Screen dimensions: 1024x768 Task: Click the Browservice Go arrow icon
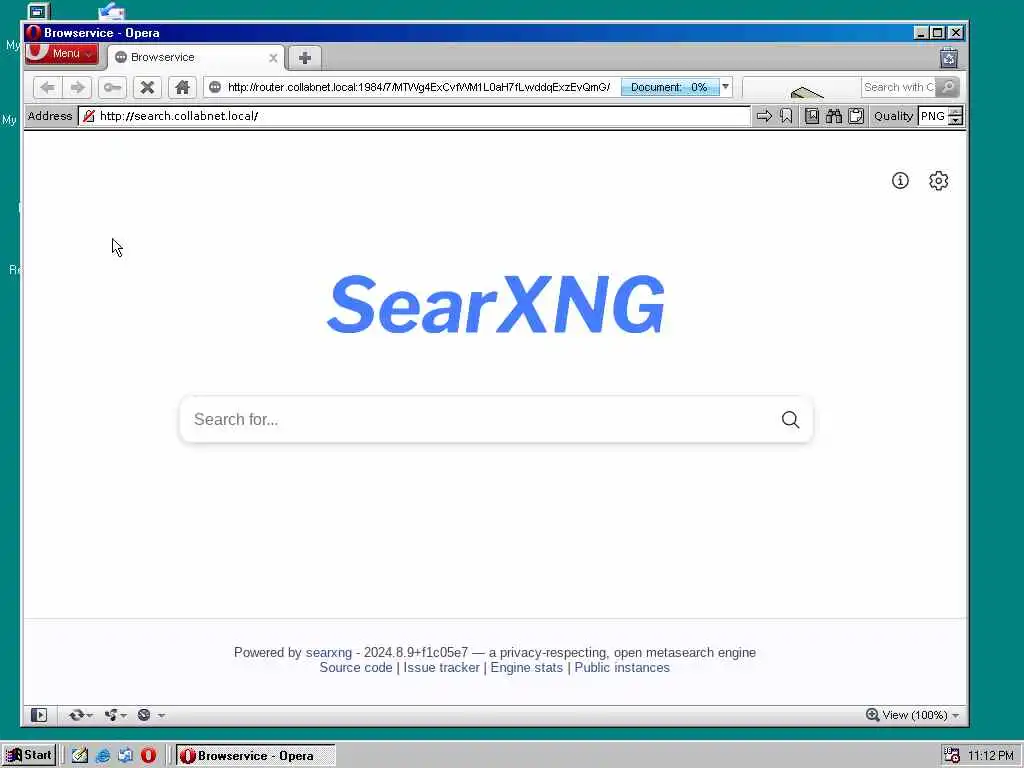point(763,116)
